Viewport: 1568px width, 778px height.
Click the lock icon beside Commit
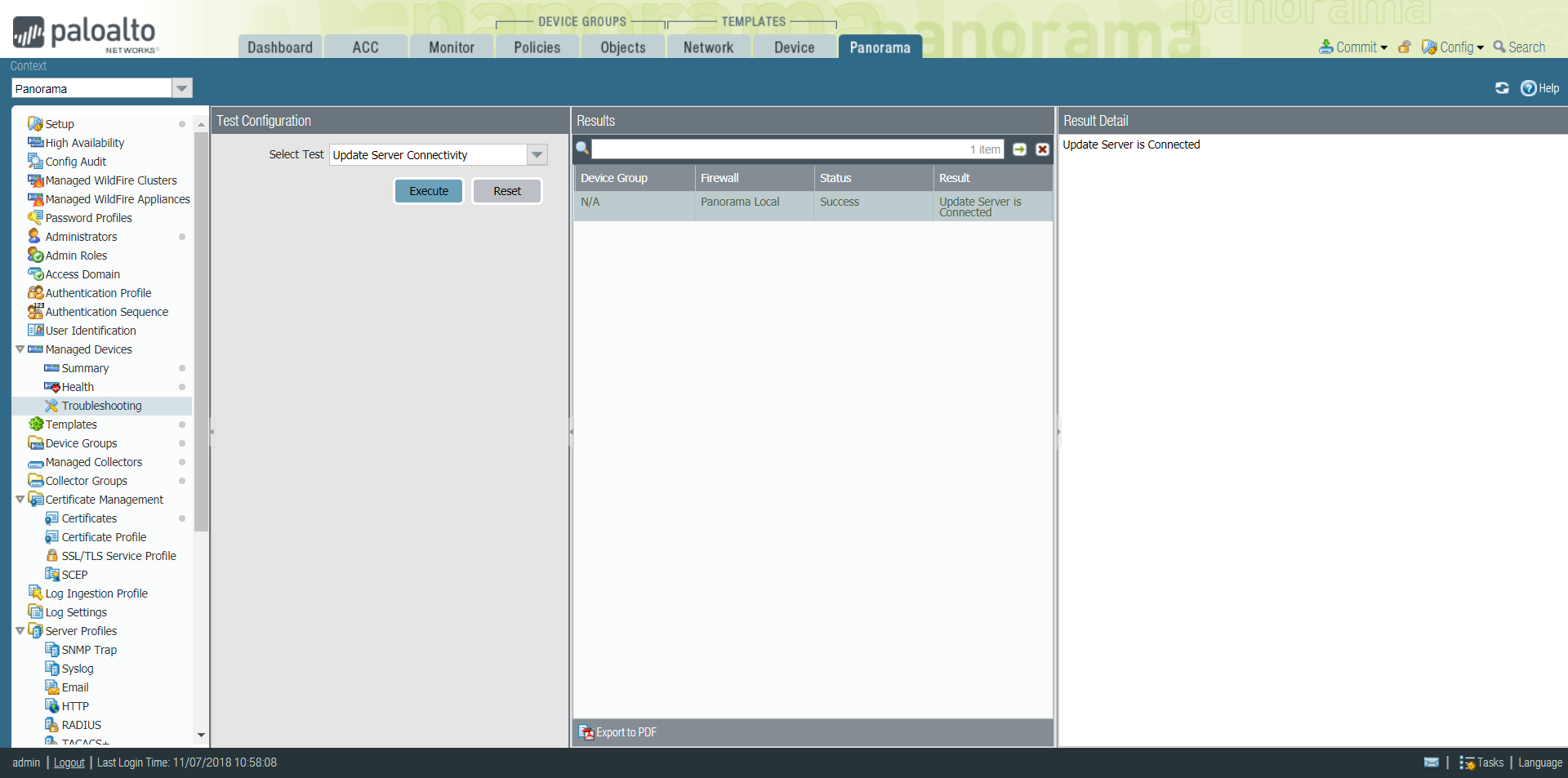1405,47
